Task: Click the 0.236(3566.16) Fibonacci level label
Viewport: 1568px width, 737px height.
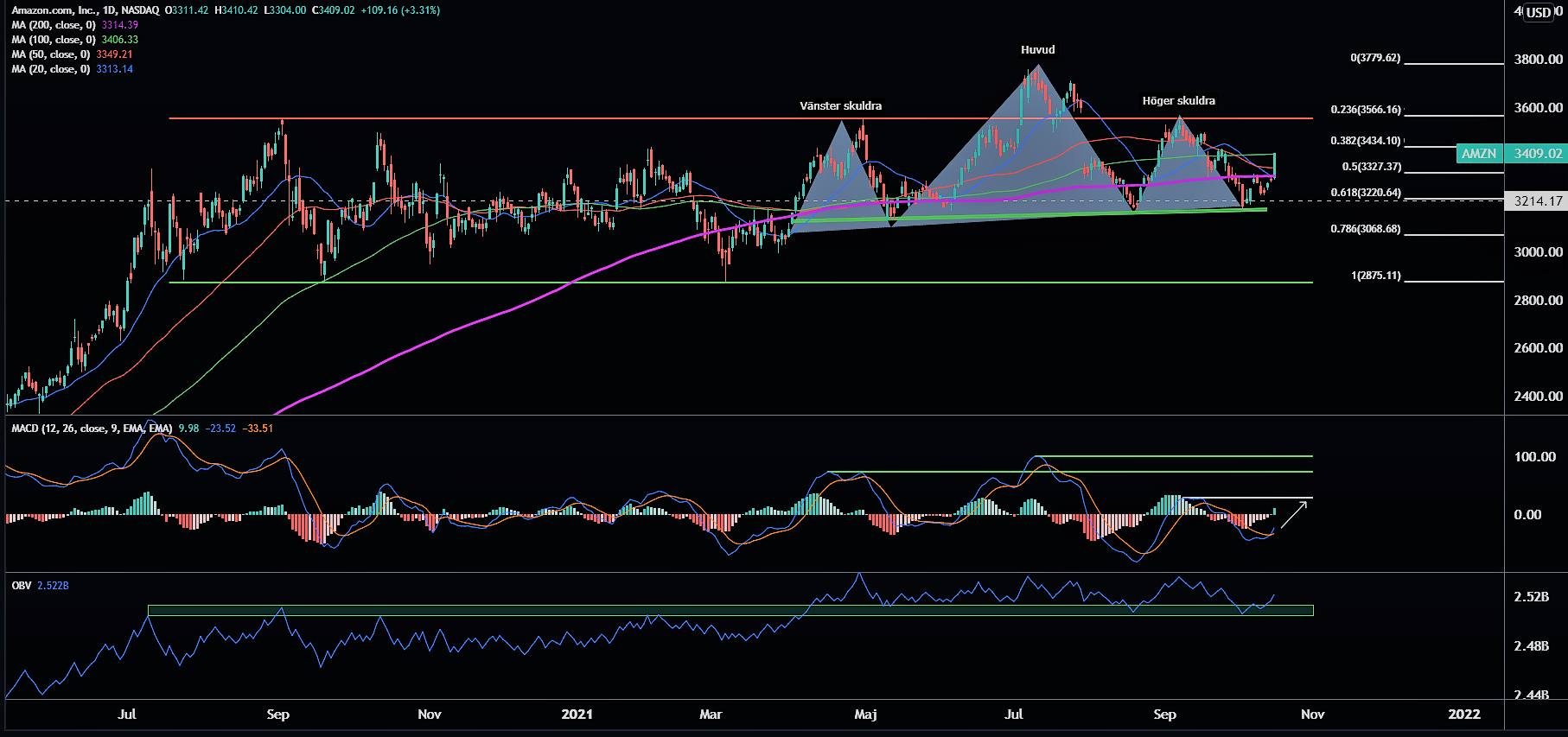Action: (1365, 110)
